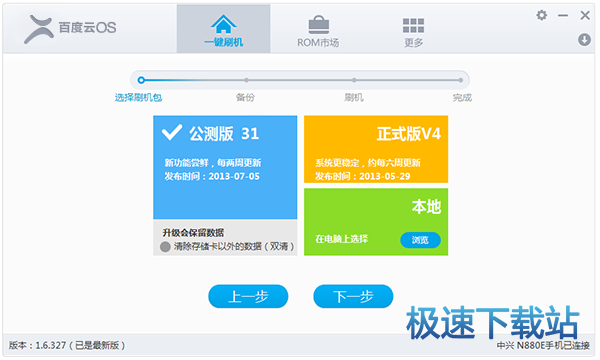
Task: Click the 在电脑上选择 text
Action: (x=341, y=239)
